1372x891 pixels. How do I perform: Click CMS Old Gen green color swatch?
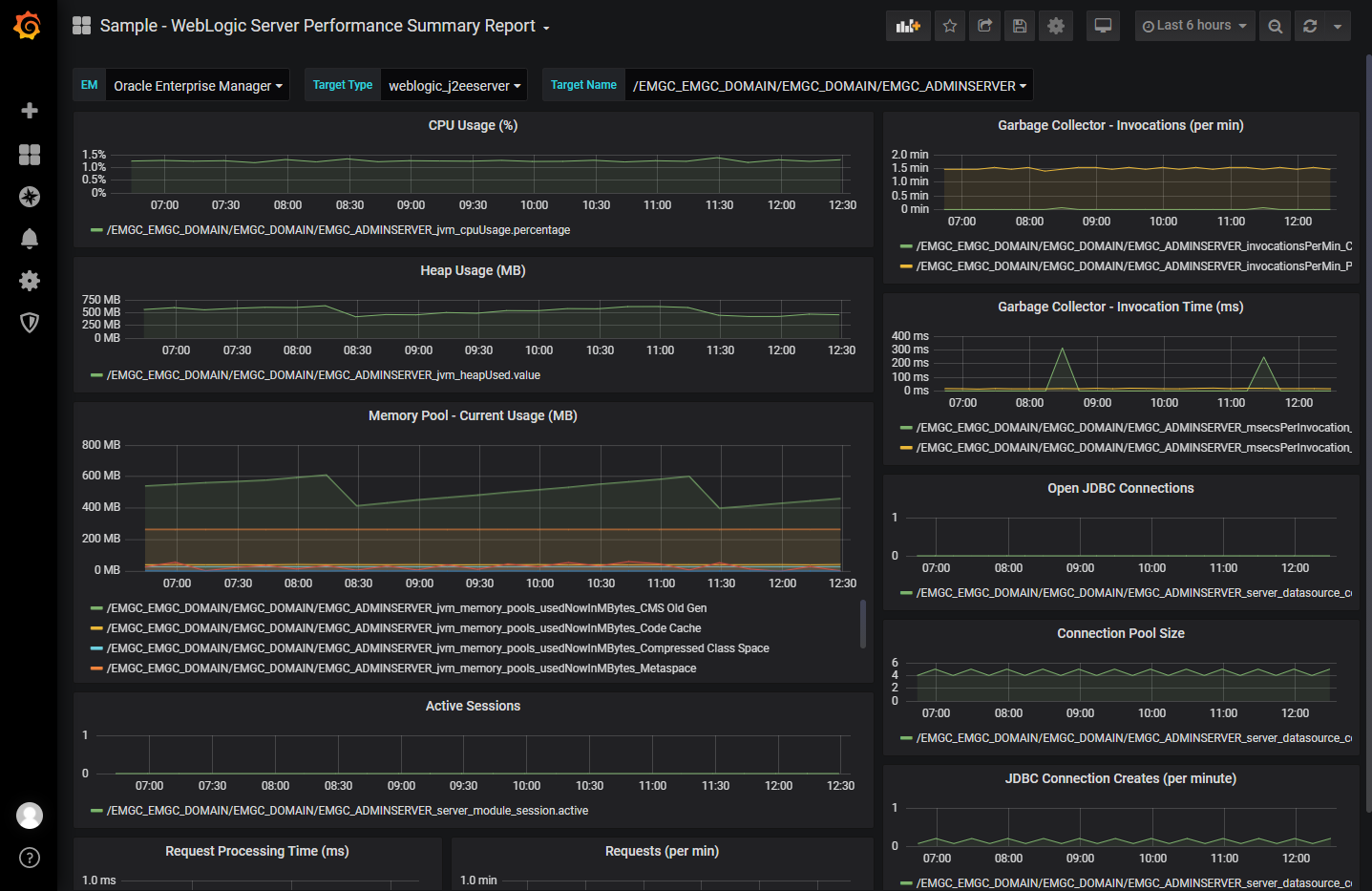pos(96,608)
